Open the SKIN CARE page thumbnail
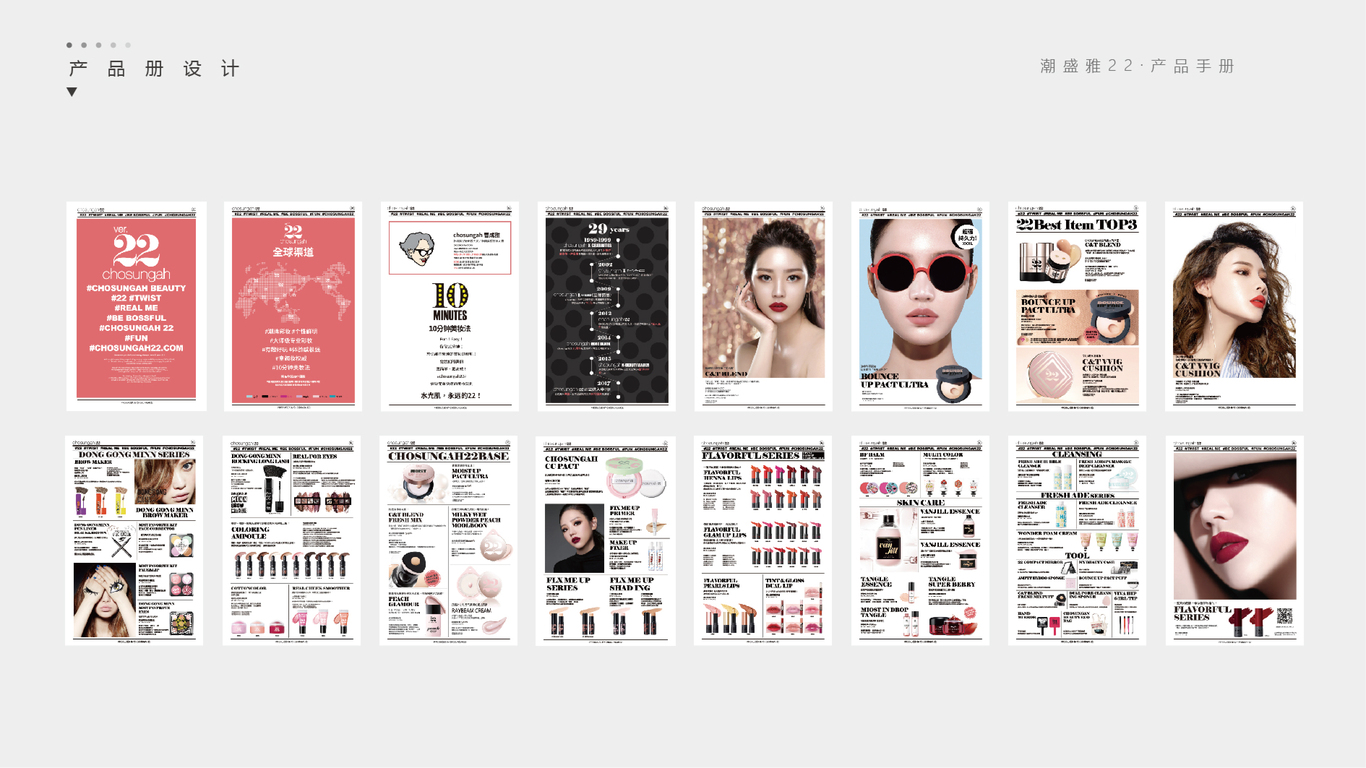The width and height of the screenshot is (1366, 768). coord(920,540)
